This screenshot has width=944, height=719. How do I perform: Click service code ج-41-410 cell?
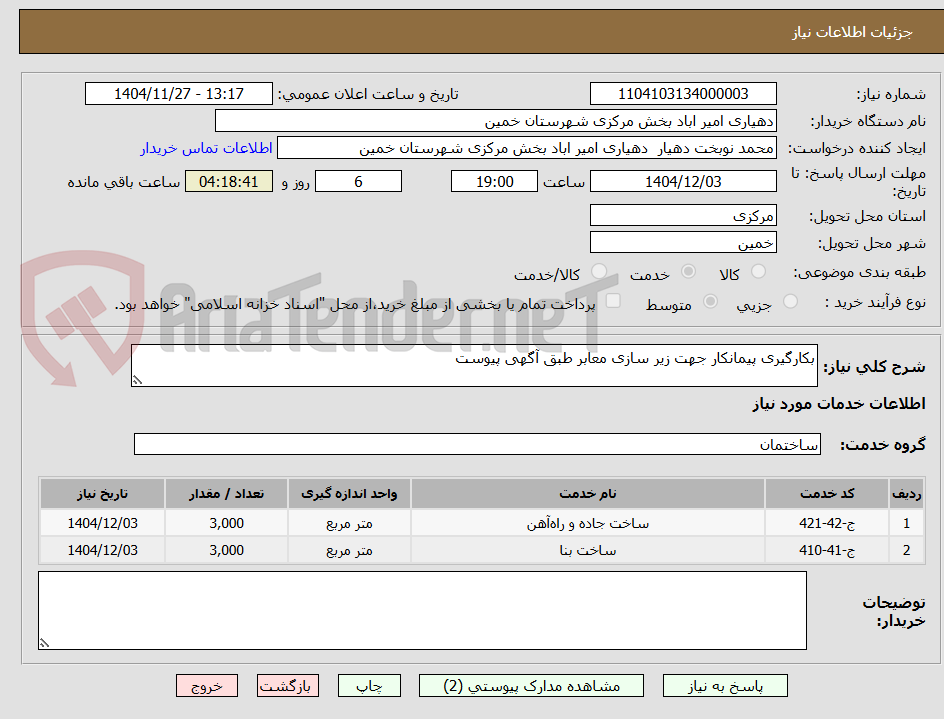click(827, 550)
